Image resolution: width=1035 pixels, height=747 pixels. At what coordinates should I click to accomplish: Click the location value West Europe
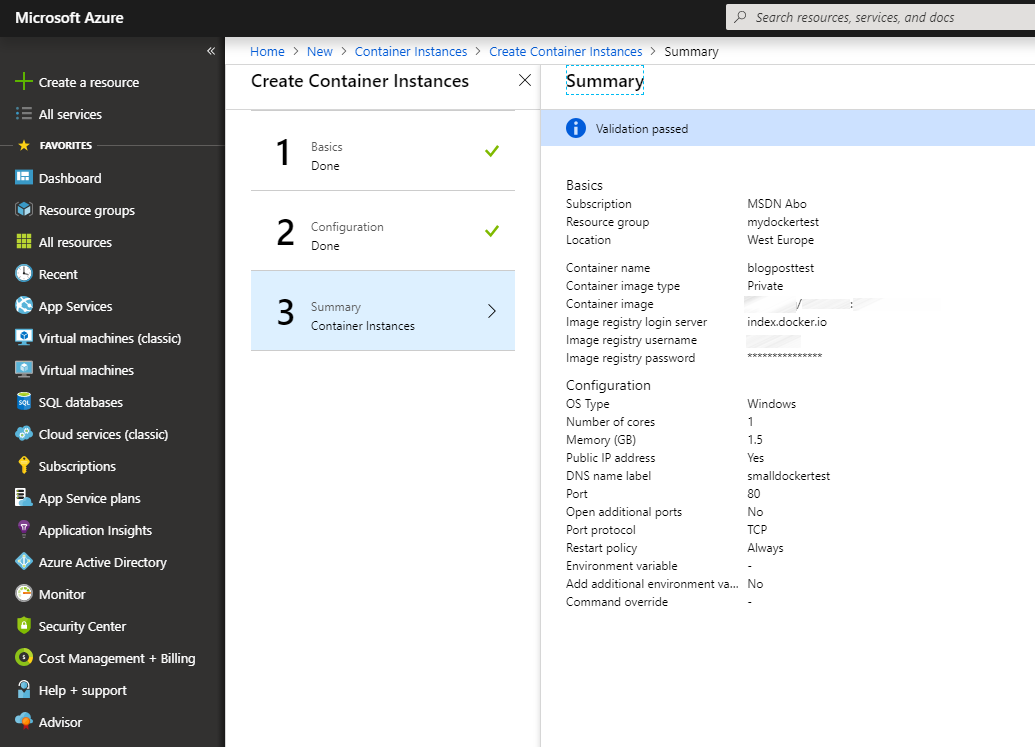(780, 240)
